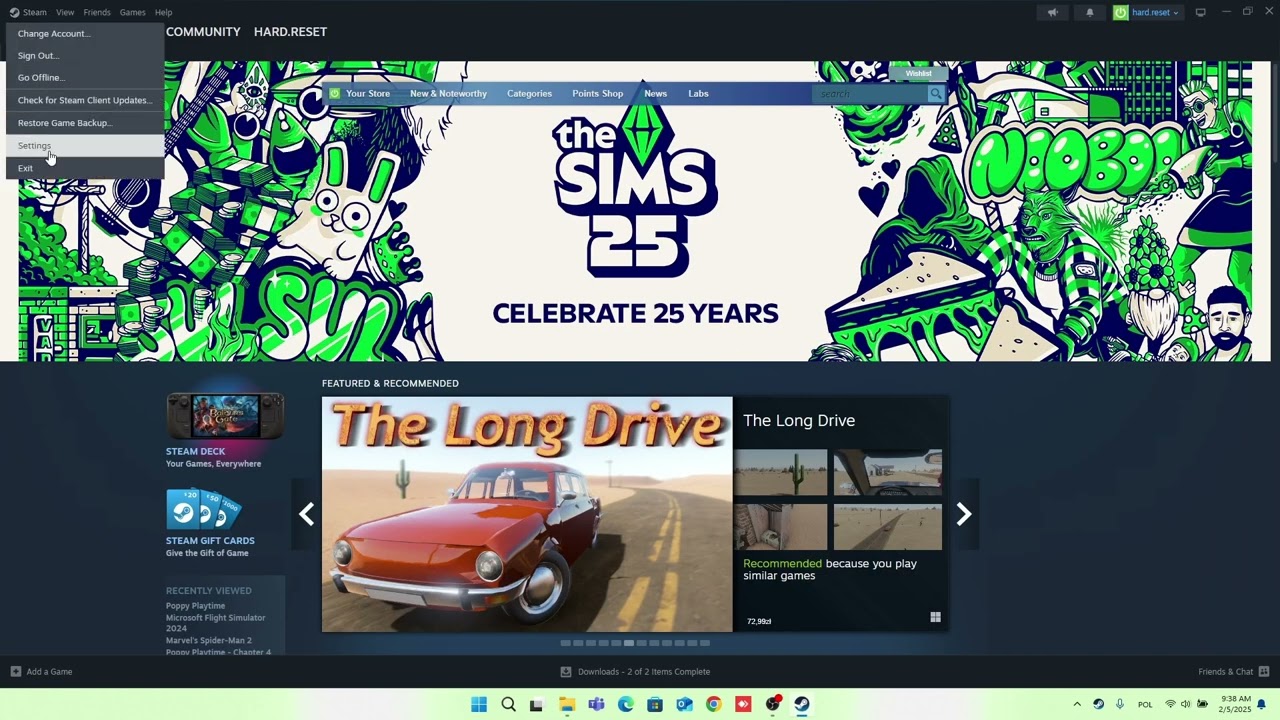Open Microsoft Flight Simulator 2024 link
The image size is (1280, 720).
click(x=216, y=623)
